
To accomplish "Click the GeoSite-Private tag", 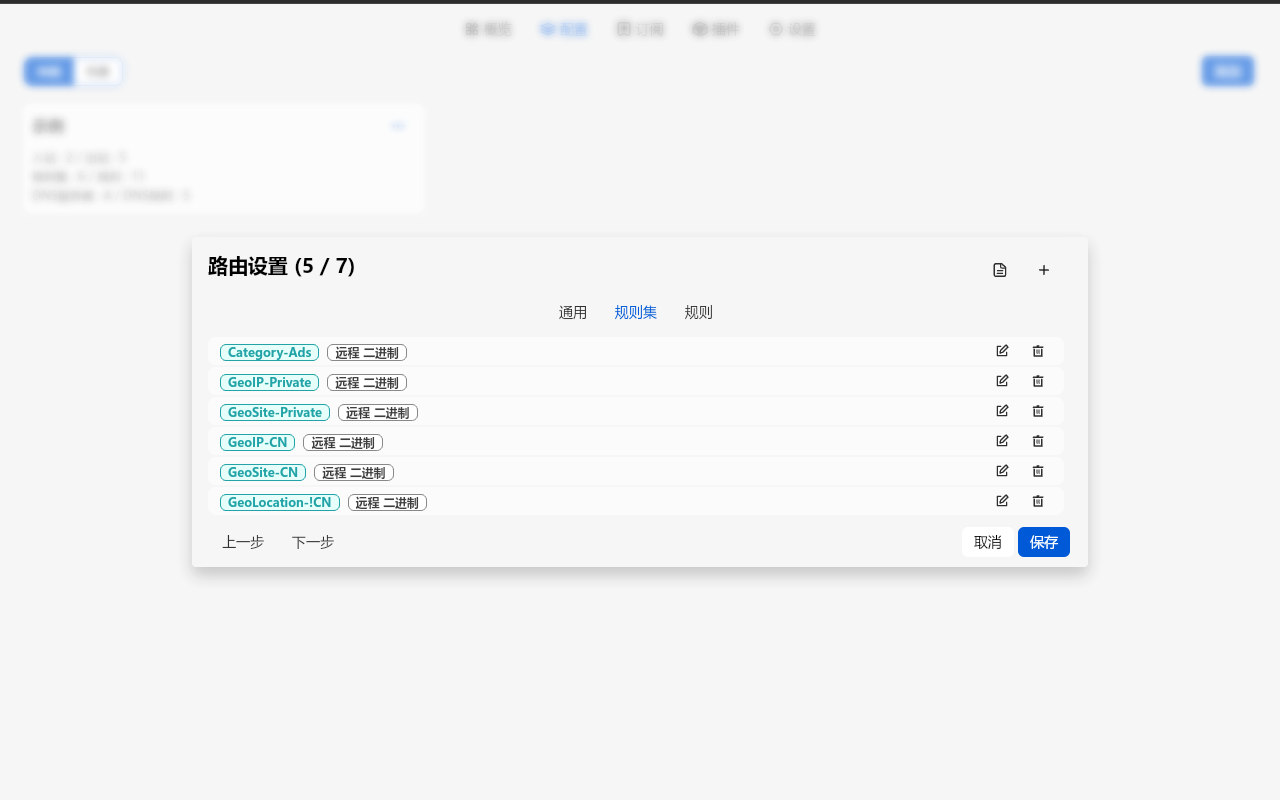I will pyautogui.click(x=275, y=413).
